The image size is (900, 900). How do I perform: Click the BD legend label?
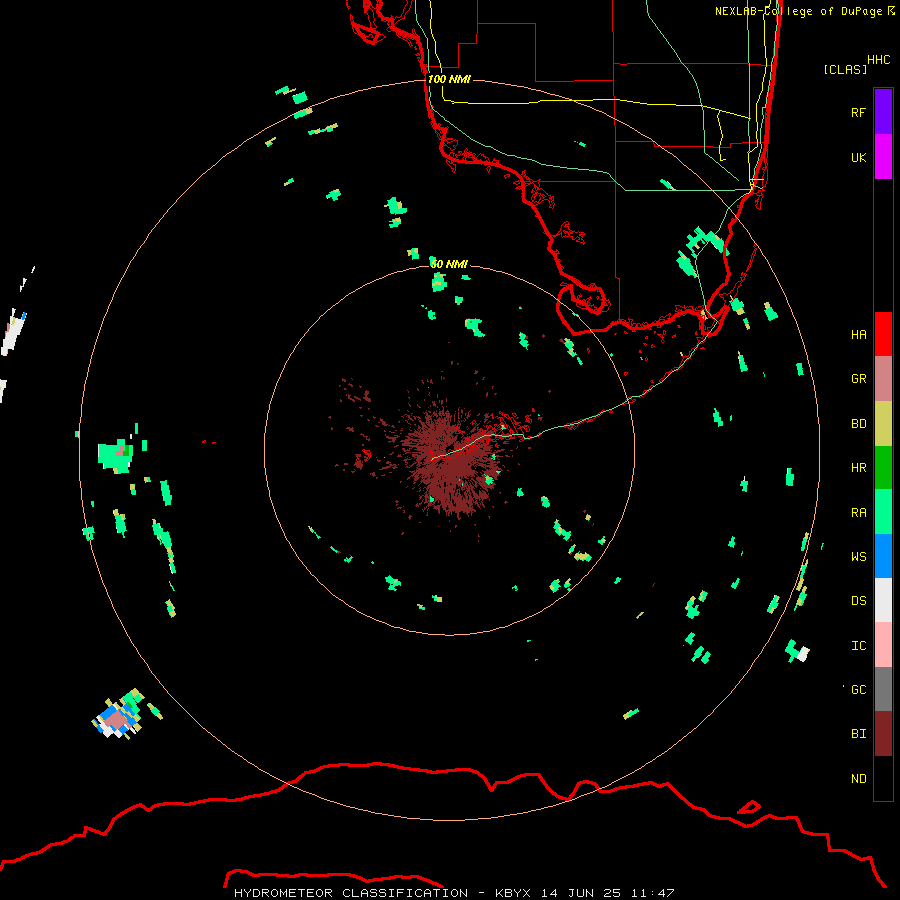point(858,424)
